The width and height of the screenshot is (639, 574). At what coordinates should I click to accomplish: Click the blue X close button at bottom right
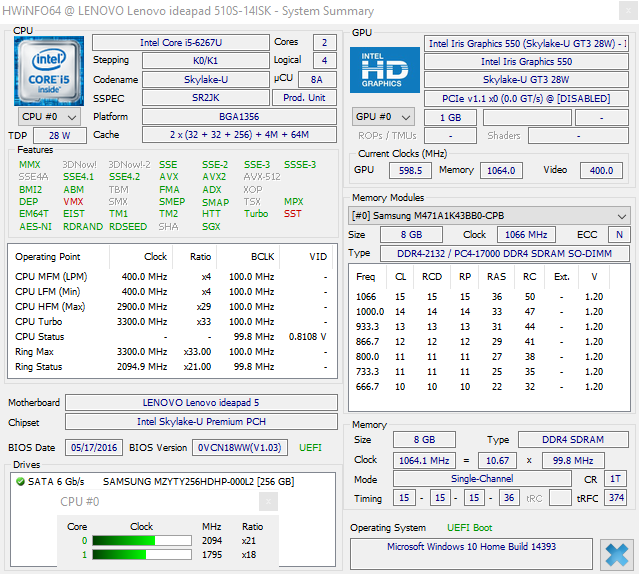click(x=617, y=554)
